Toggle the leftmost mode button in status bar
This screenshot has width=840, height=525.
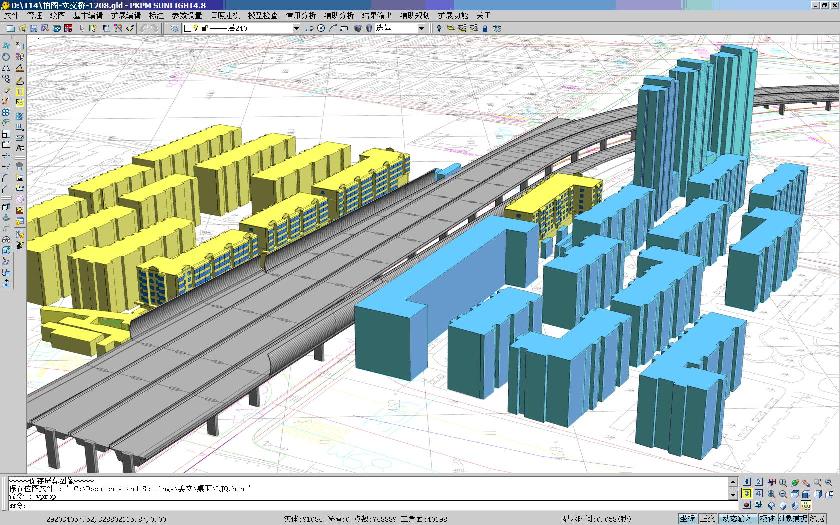(687, 518)
